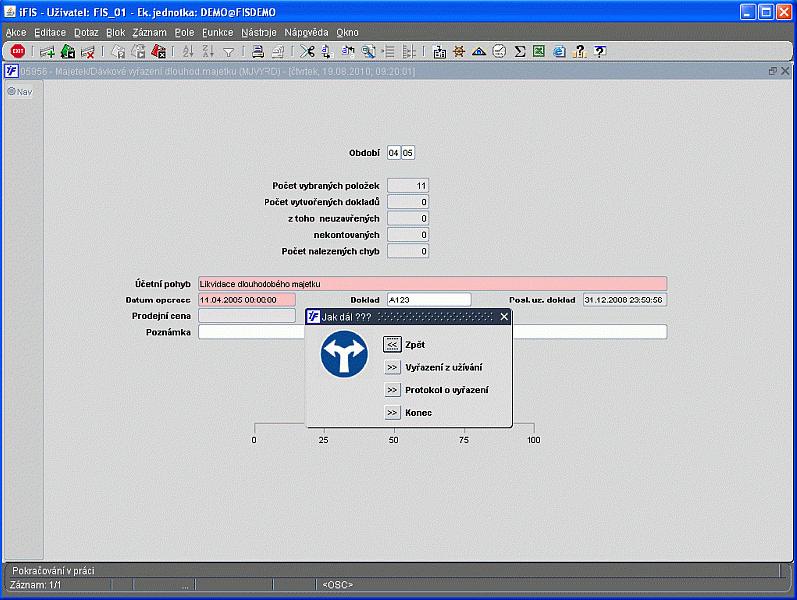Click the sort ascending A-Z icon
The height and width of the screenshot is (600, 797).
tap(188, 51)
